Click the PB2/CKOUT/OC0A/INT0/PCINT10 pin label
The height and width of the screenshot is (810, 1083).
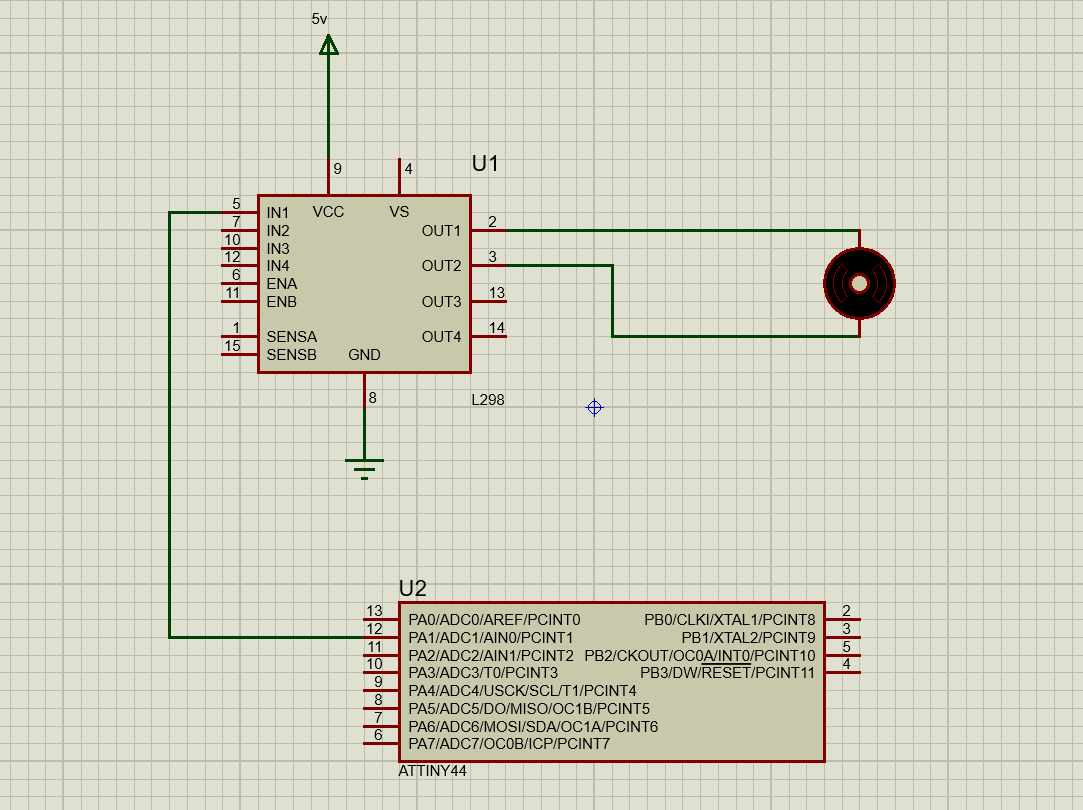tap(700, 656)
